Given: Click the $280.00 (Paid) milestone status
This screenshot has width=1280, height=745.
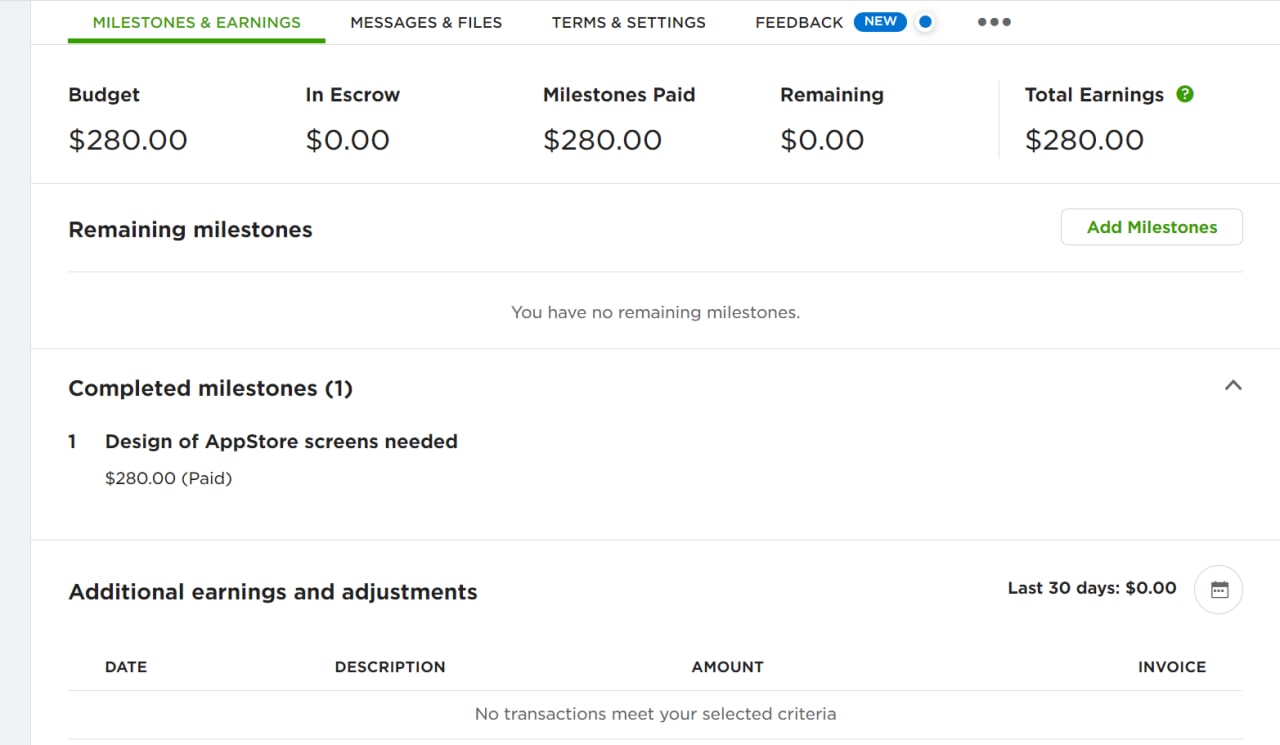Looking at the screenshot, I should point(168,478).
